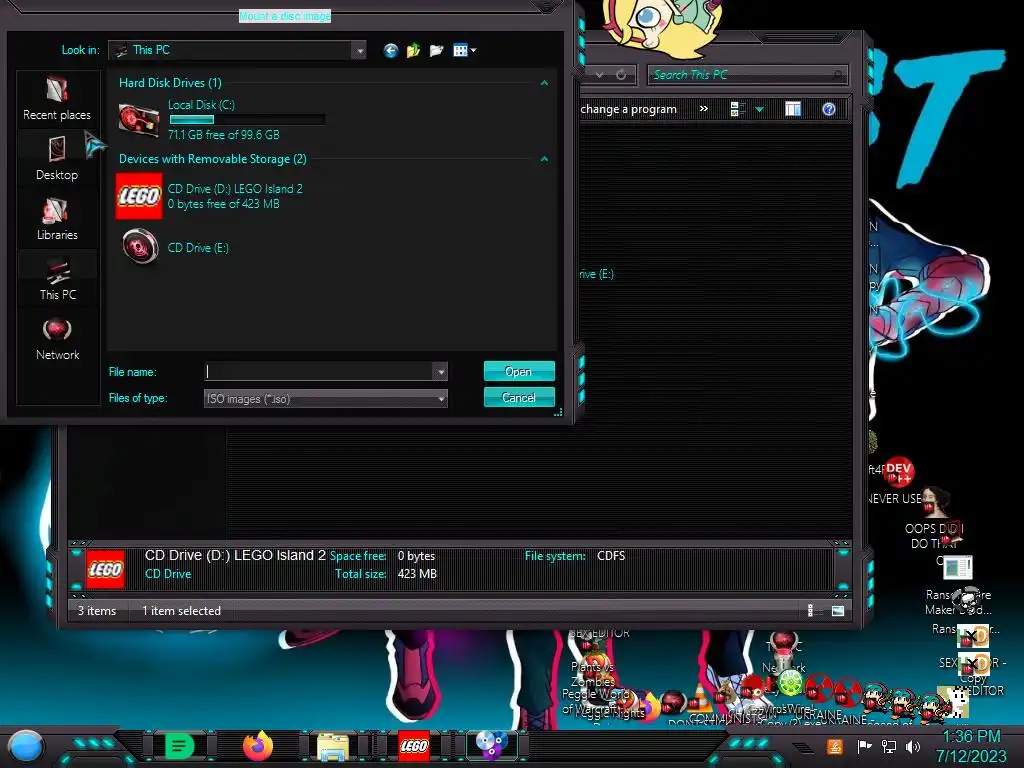Click the 'CD Drive (E:)' label in dialog
The height and width of the screenshot is (768, 1024).
click(x=198, y=248)
